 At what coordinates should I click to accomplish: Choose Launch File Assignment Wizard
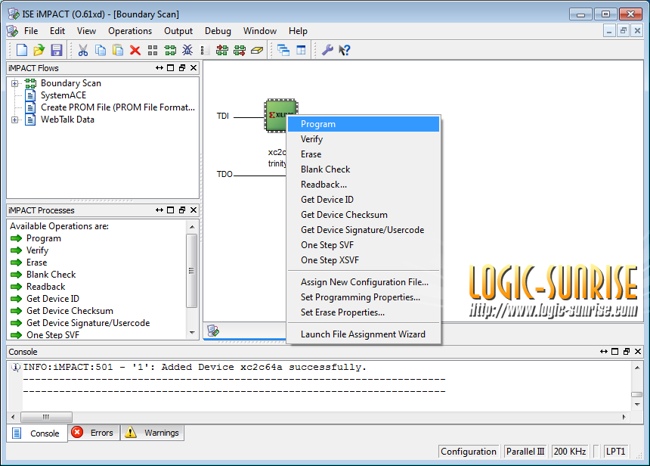click(364, 334)
